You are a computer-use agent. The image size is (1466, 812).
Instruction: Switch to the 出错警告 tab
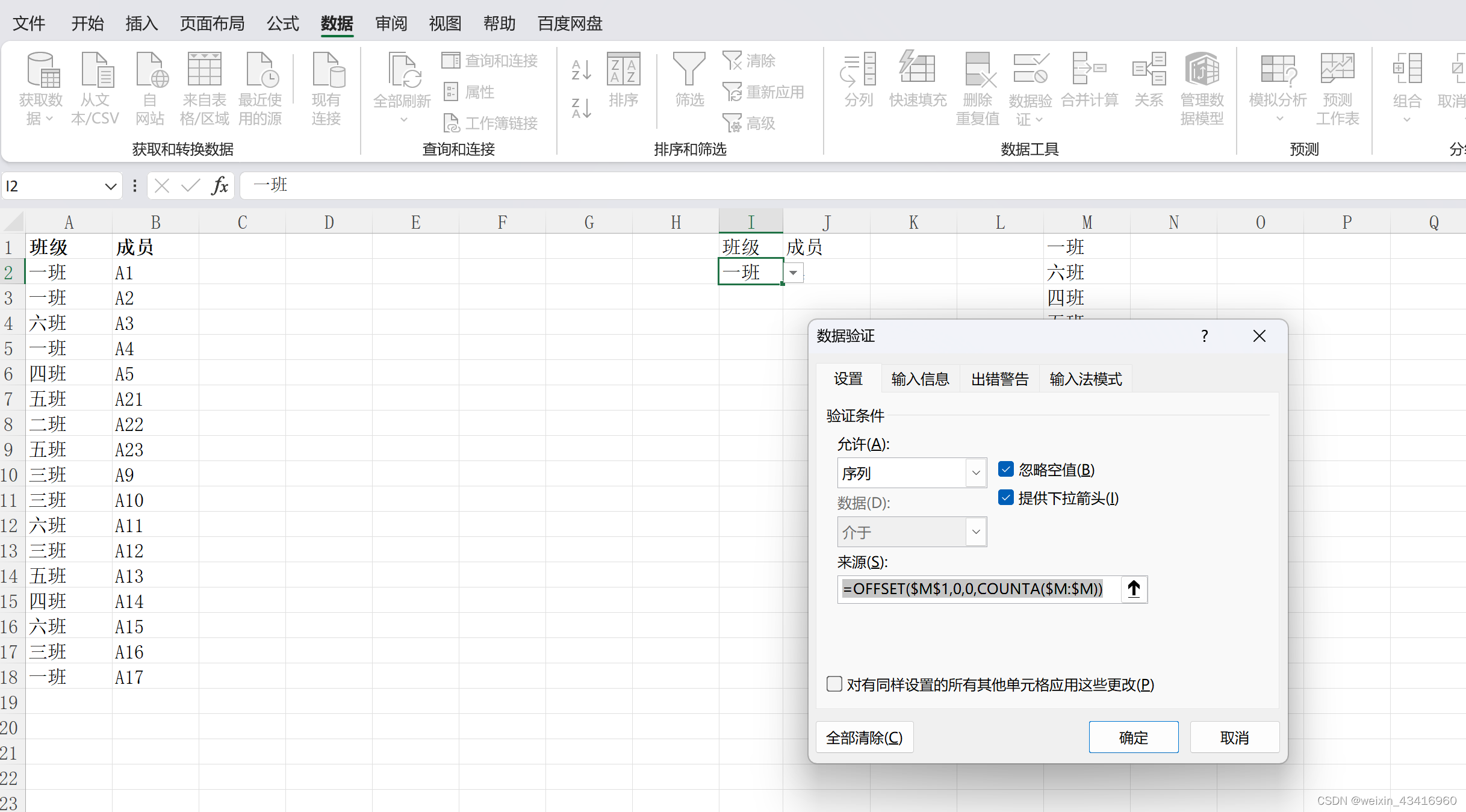tap(999, 379)
